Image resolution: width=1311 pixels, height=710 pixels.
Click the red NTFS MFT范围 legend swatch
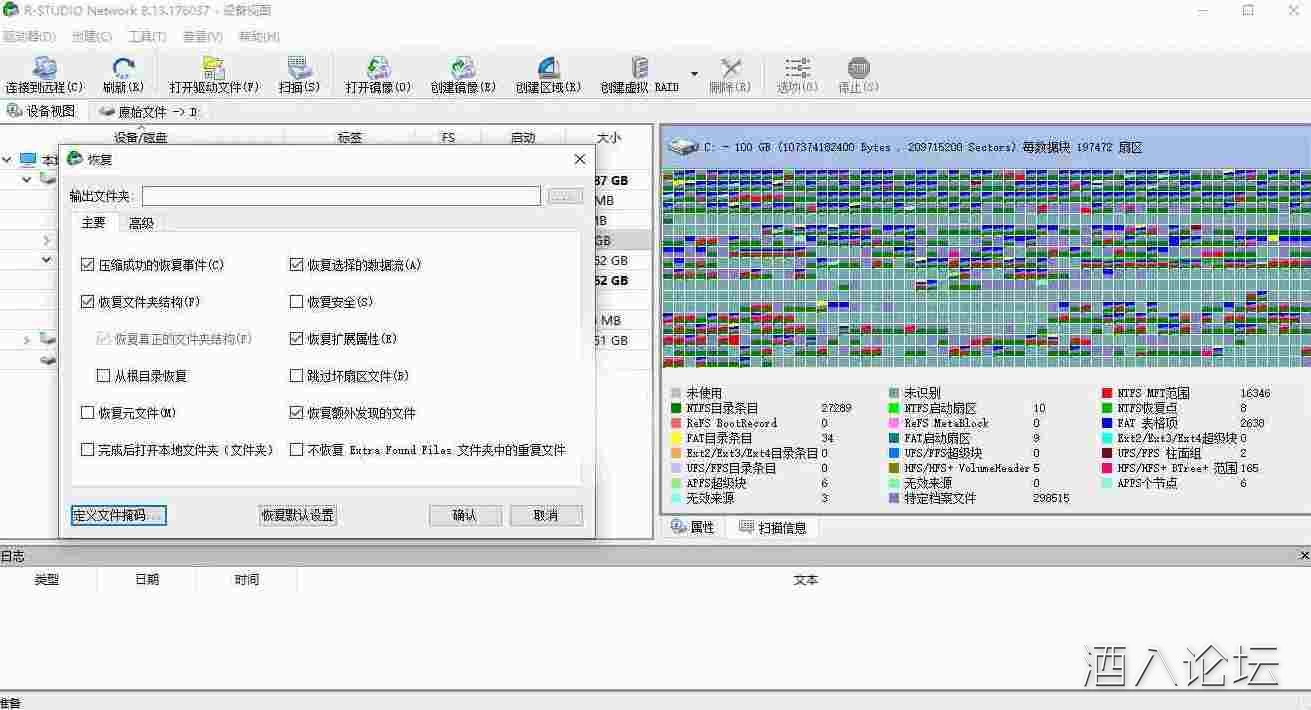coord(1108,394)
